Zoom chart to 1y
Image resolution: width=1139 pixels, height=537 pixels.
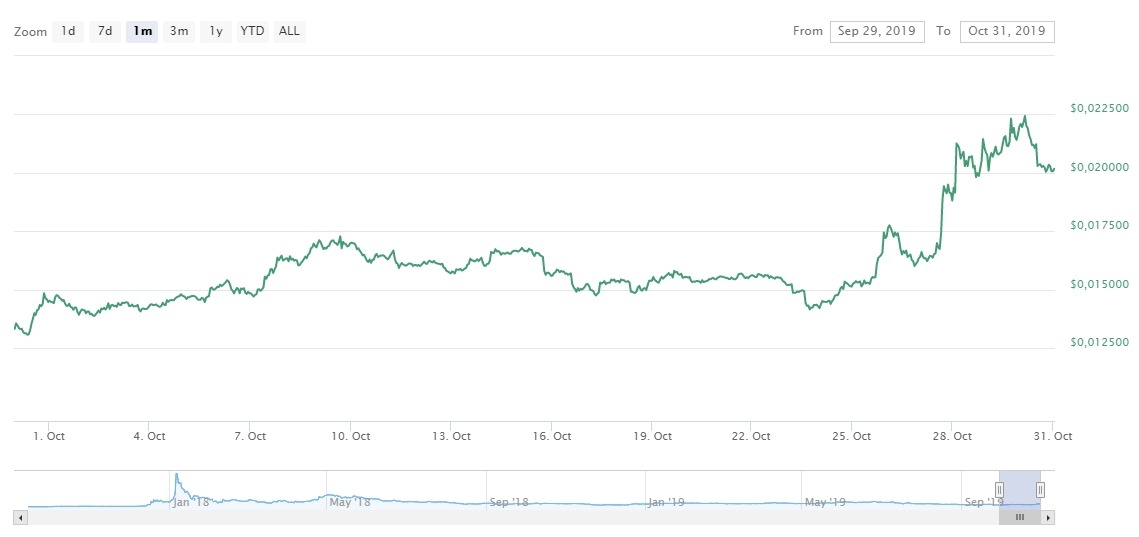pos(215,31)
